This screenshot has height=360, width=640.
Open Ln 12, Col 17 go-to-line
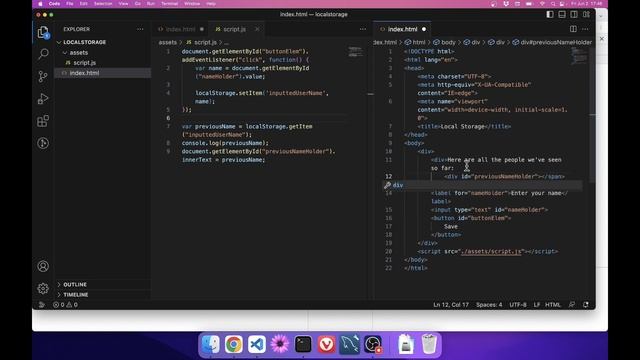451,304
